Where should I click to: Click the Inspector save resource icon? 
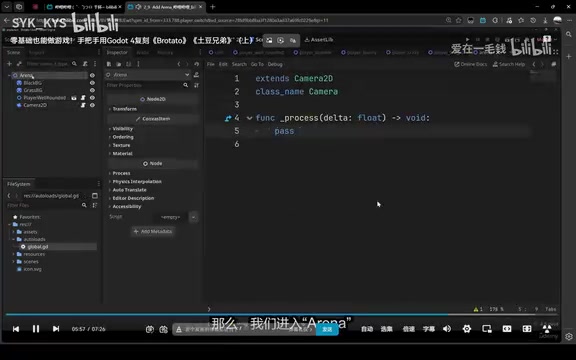[x=128, y=64]
